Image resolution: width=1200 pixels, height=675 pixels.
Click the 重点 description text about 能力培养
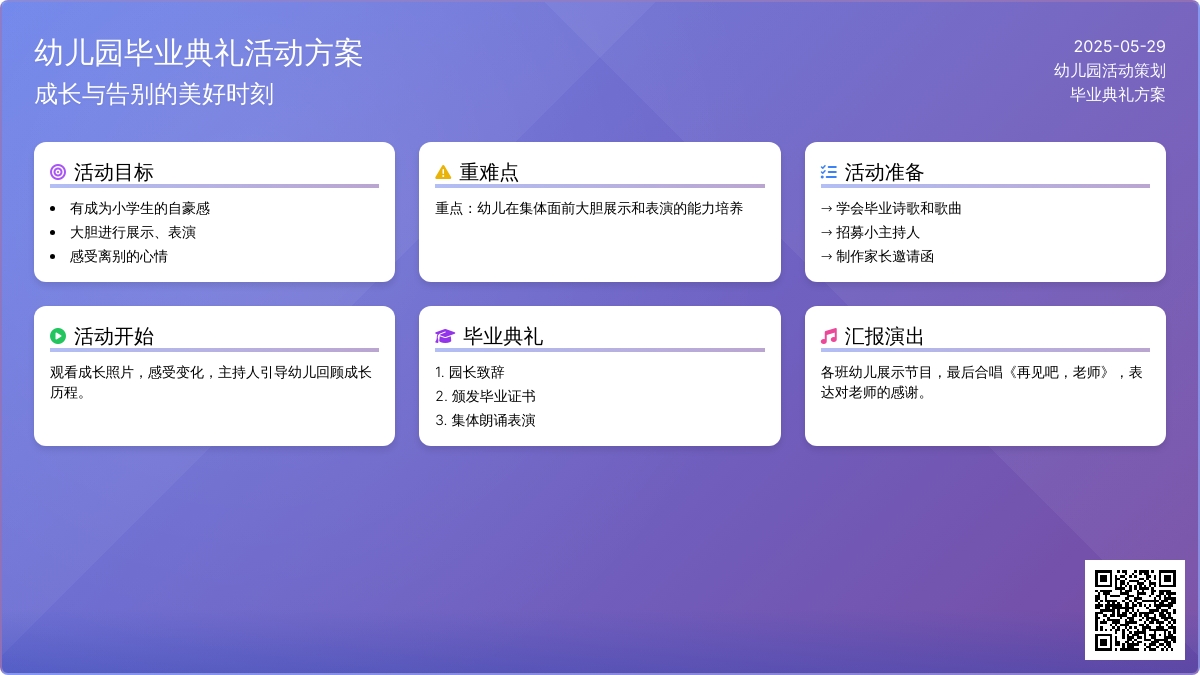click(x=589, y=208)
